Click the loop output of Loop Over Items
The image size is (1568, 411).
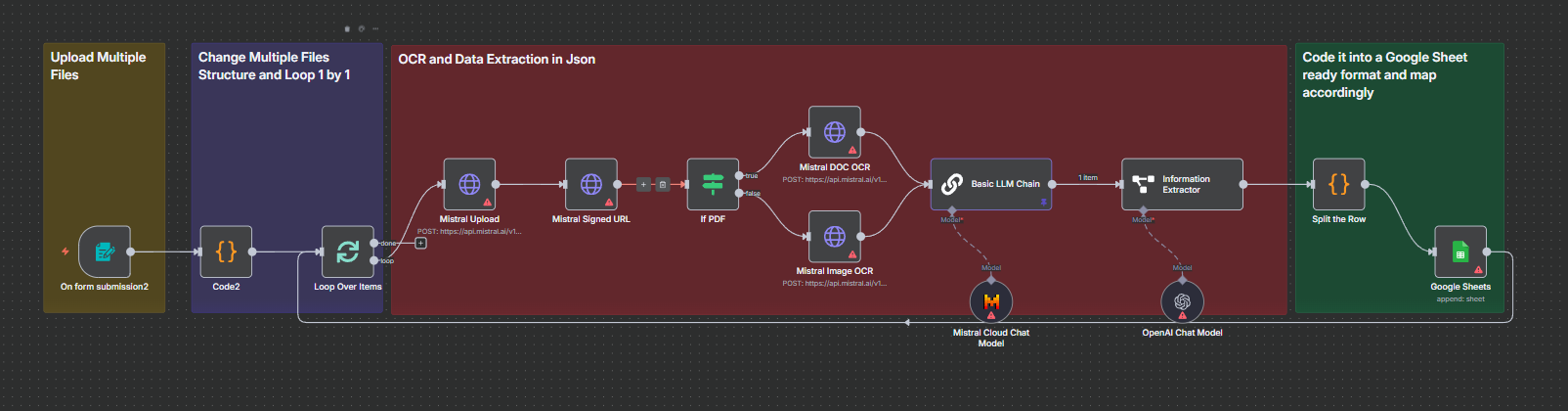click(374, 260)
